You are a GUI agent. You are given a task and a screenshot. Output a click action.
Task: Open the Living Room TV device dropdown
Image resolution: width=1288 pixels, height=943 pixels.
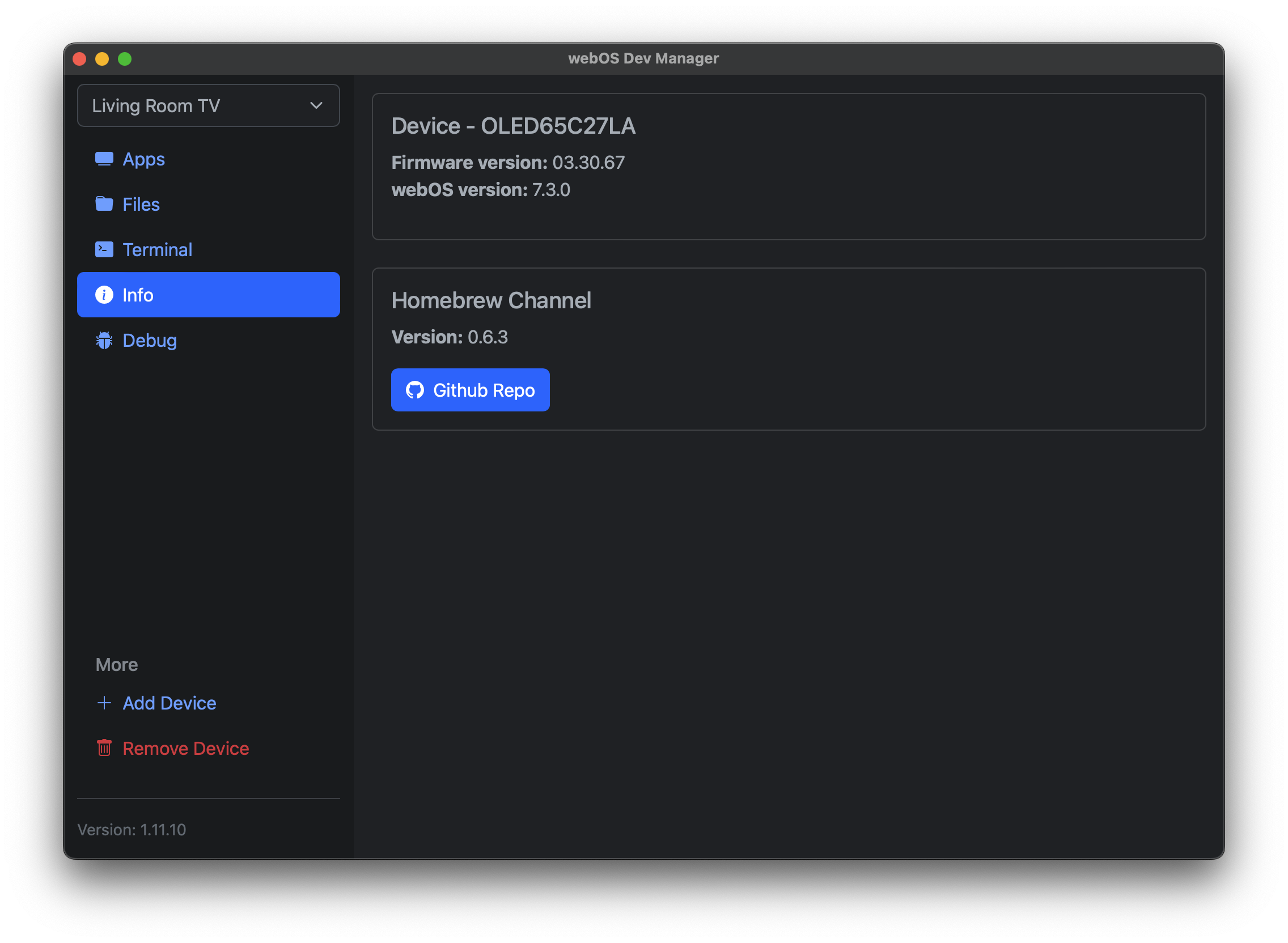coord(208,105)
